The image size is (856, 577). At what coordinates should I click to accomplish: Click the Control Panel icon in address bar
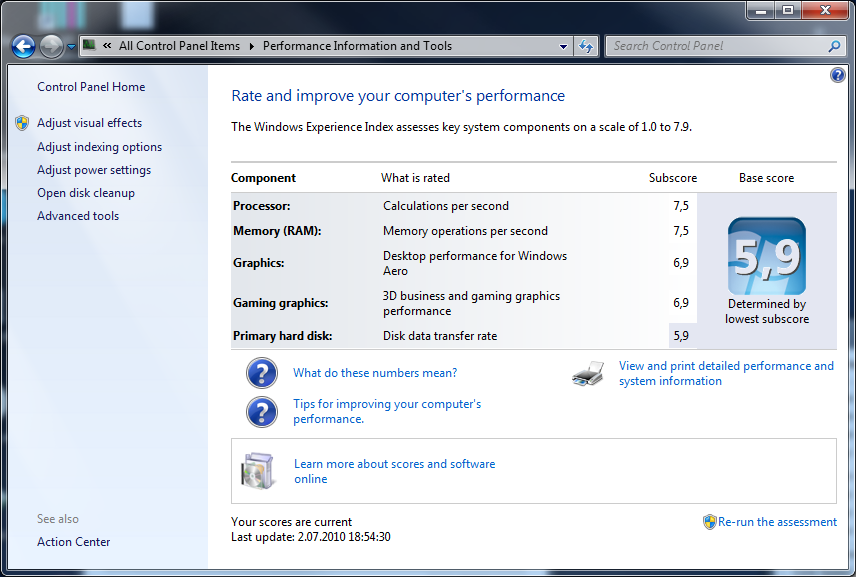pyautogui.click(x=89, y=45)
